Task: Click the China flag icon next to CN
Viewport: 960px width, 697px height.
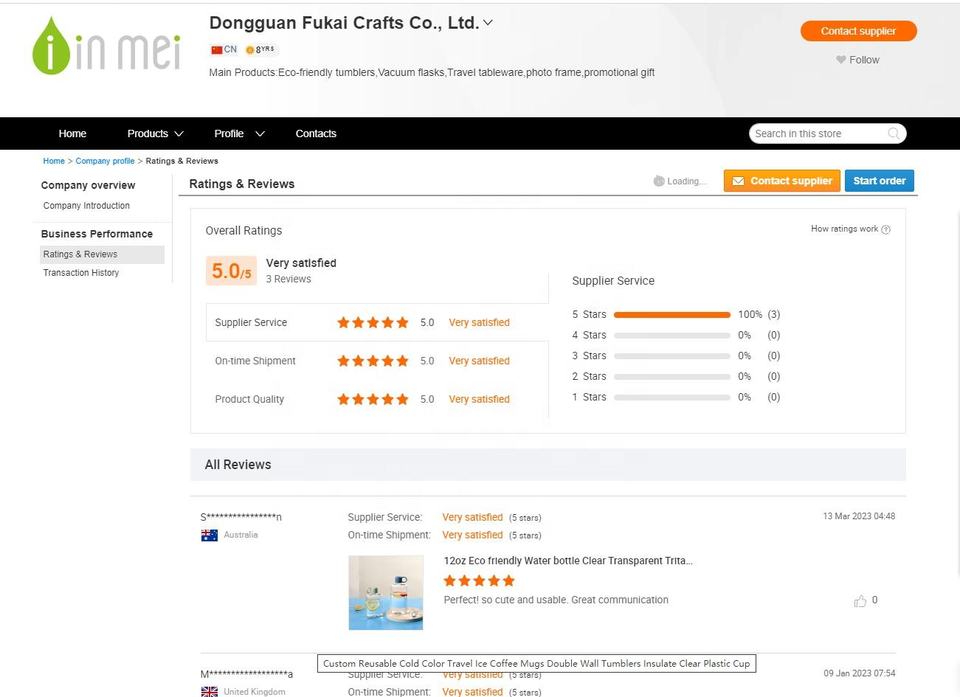Action: pyautogui.click(x=217, y=50)
